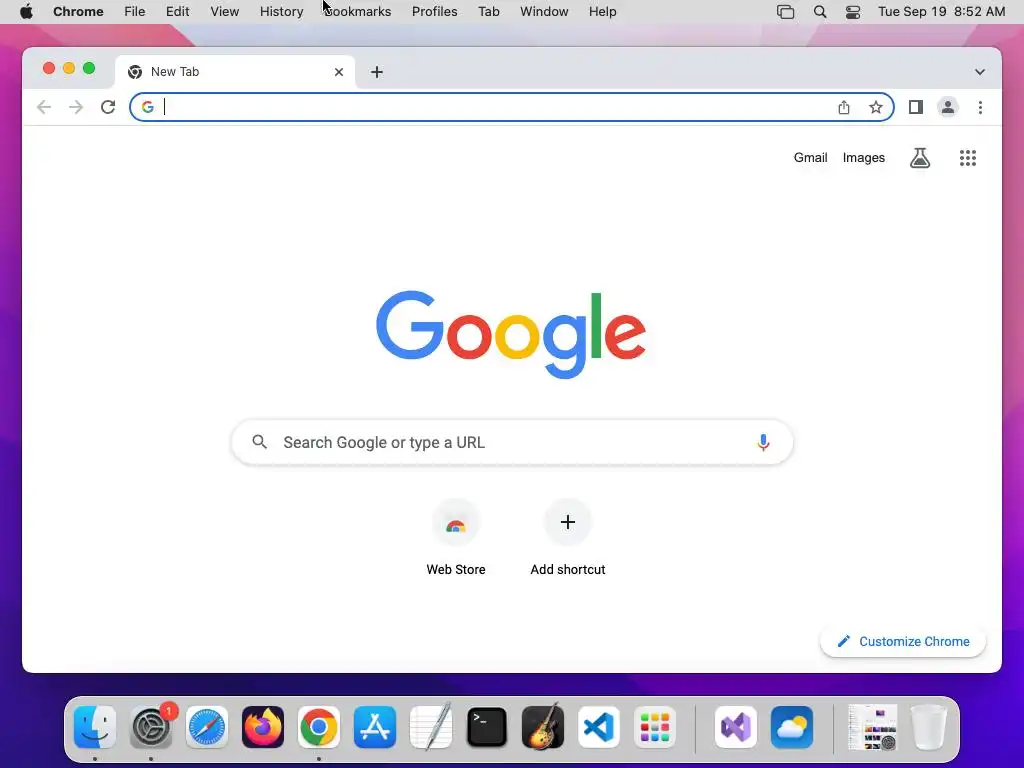This screenshot has height=768, width=1024.
Task: Bookmark this tab with the star icon
Action: [x=876, y=107]
